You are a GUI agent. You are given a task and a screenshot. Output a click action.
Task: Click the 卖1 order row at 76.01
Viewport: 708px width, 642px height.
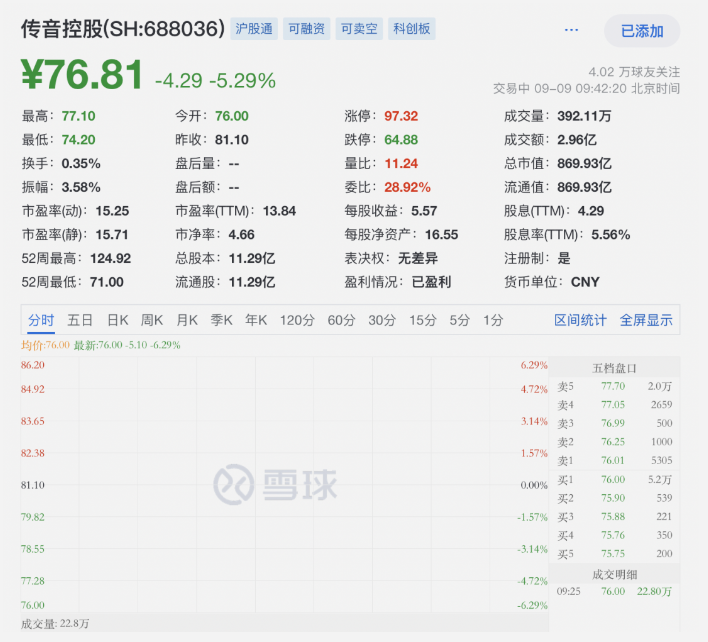615,460
